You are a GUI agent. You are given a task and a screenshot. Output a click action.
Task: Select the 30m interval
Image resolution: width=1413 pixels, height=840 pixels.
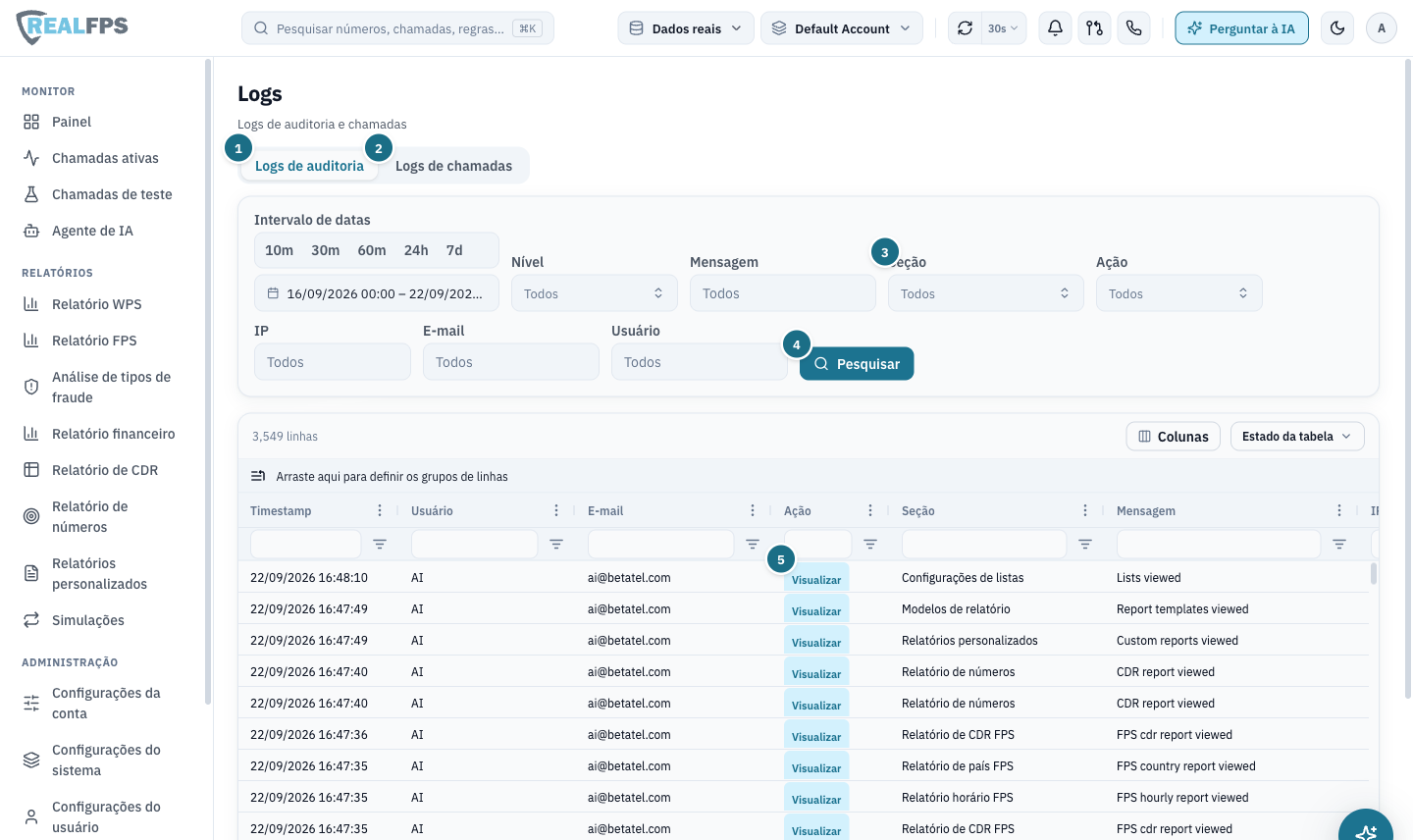pyautogui.click(x=326, y=250)
